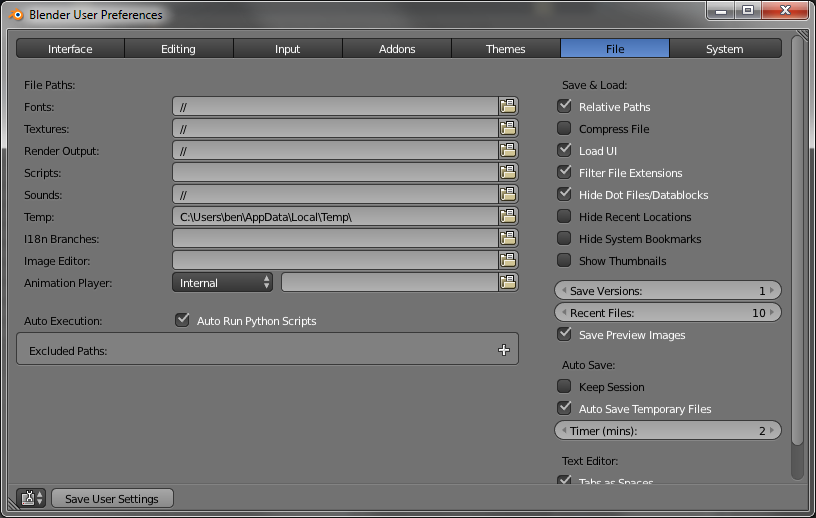Decrease Timer (mins) with left arrow
The width and height of the screenshot is (816, 518).
[564, 431]
